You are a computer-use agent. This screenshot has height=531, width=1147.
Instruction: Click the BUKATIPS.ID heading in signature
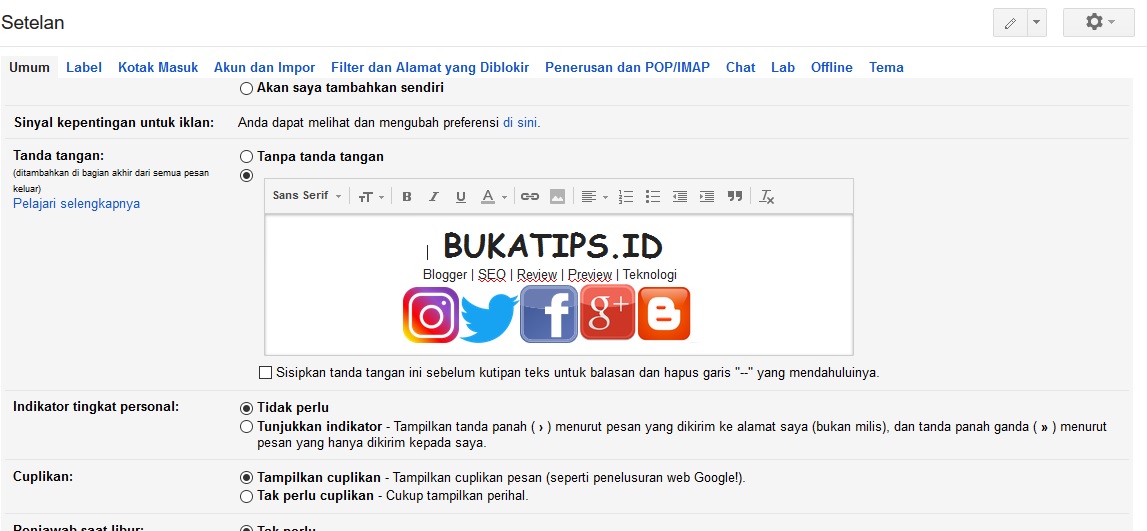point(553,246)
